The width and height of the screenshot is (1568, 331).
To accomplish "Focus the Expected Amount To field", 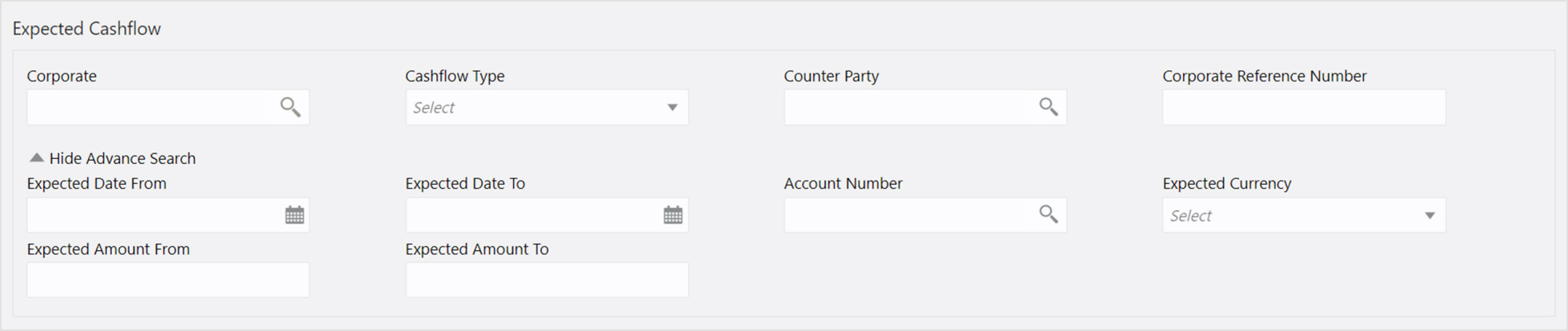I will coord(547,280).
